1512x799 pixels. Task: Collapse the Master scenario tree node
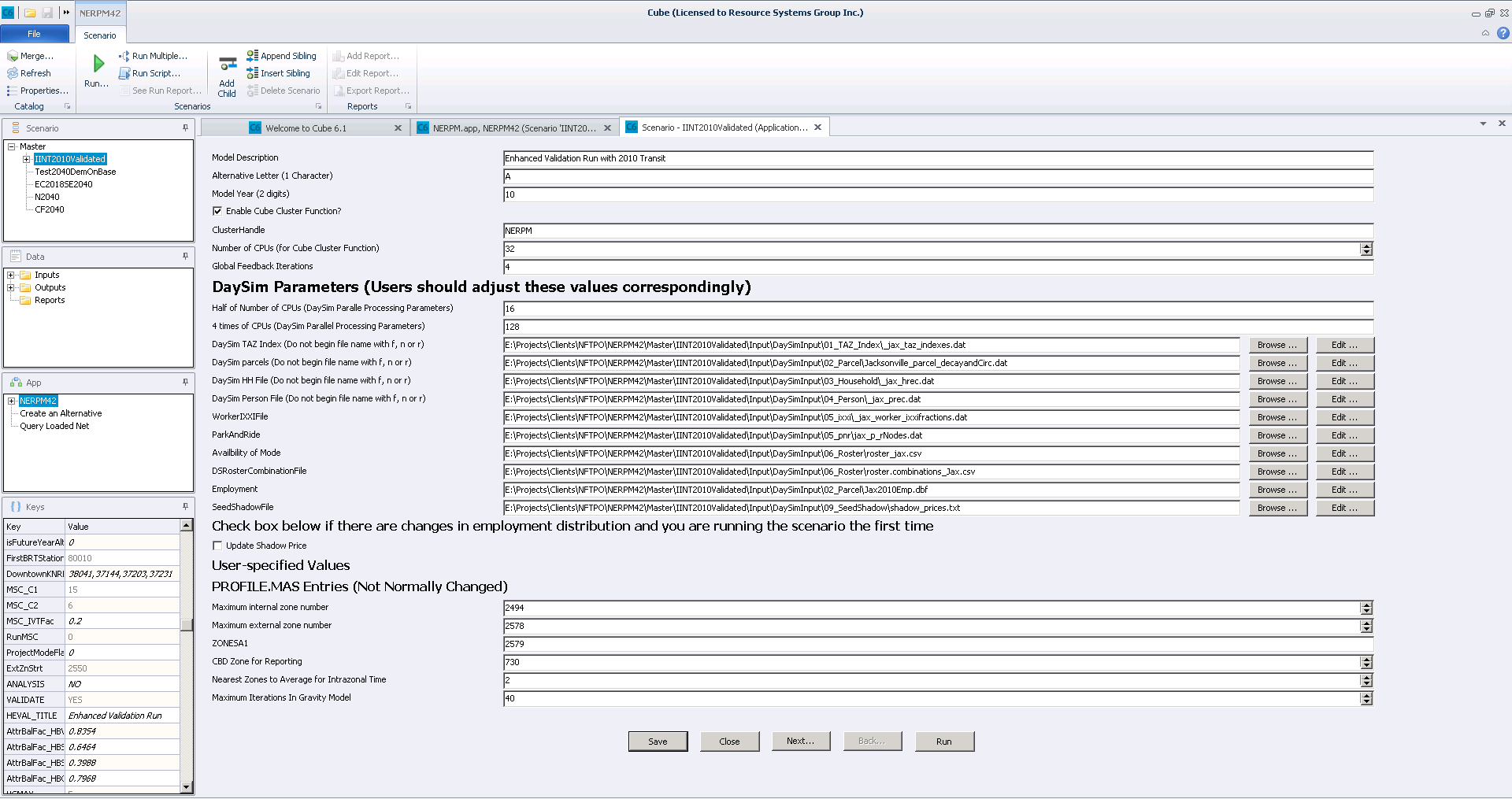[x=11, y=146]
